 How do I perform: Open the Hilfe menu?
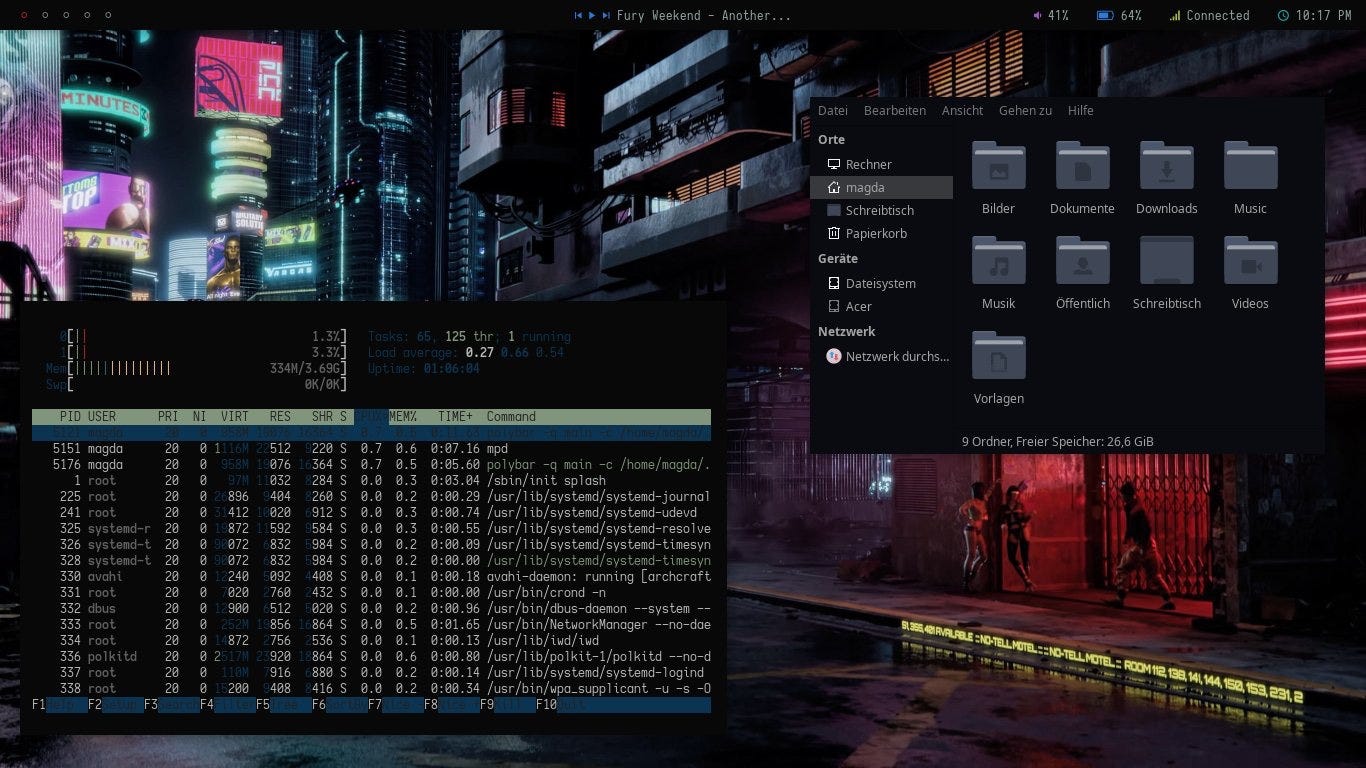[1080, 111]
